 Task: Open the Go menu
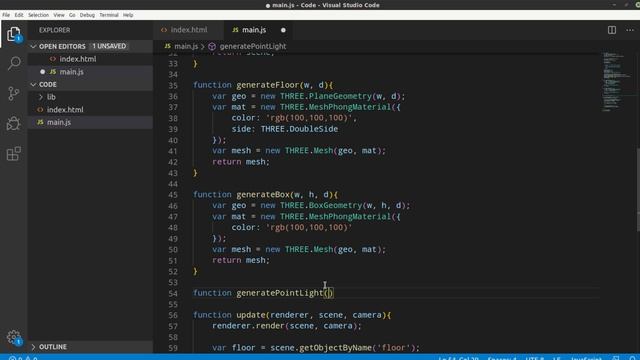pos(72,15)
